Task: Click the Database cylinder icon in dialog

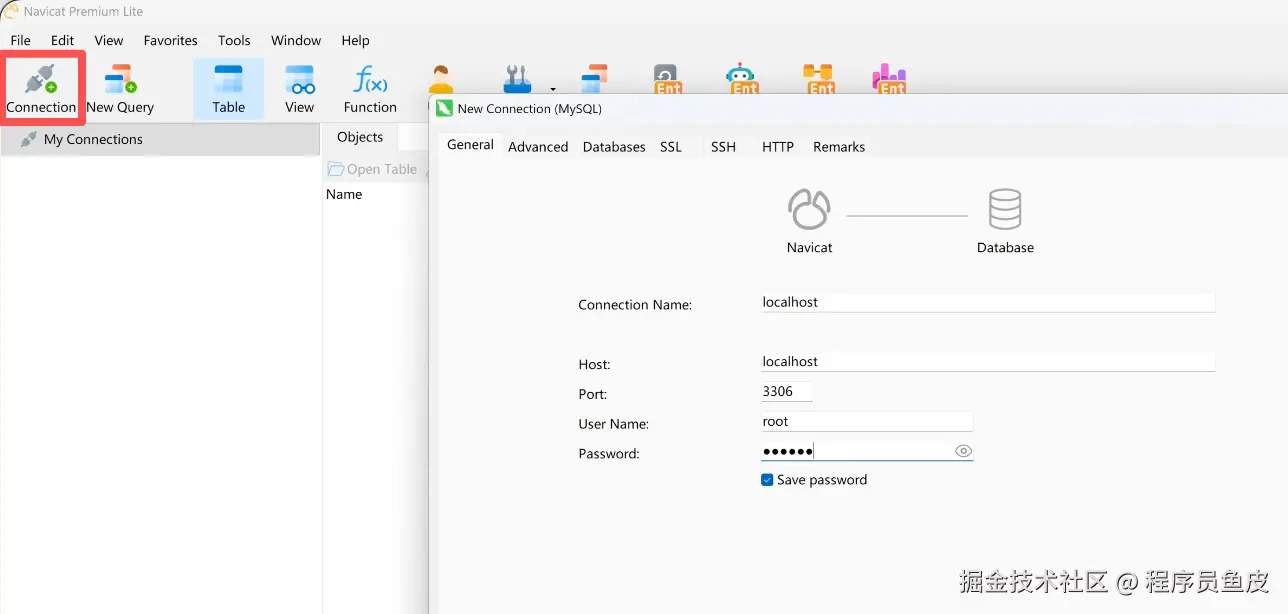Action: coord(1005,210)
